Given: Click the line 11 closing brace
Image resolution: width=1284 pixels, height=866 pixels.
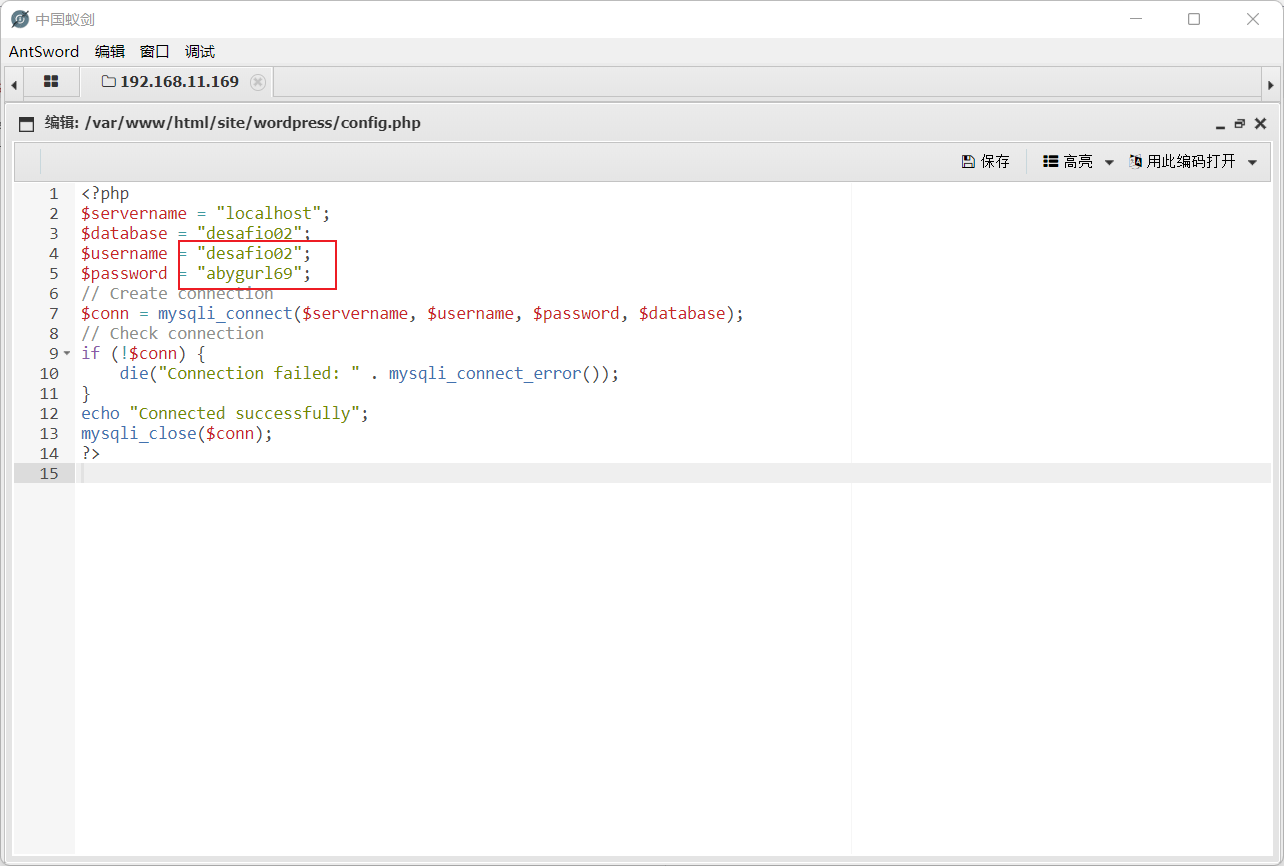Looking at the screenshot, I should click(86, 393).
